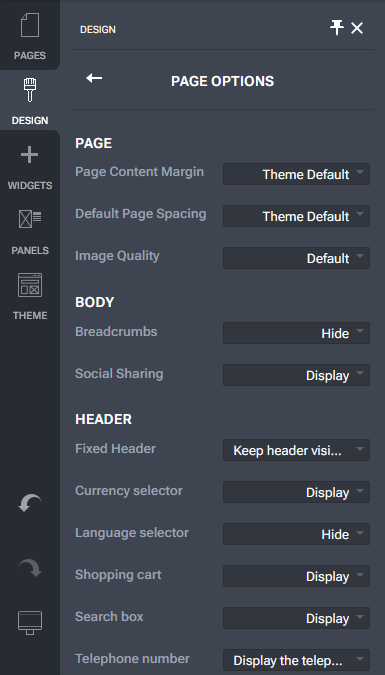
Task: Open the Widgets panel
Action: pos(30,166)
